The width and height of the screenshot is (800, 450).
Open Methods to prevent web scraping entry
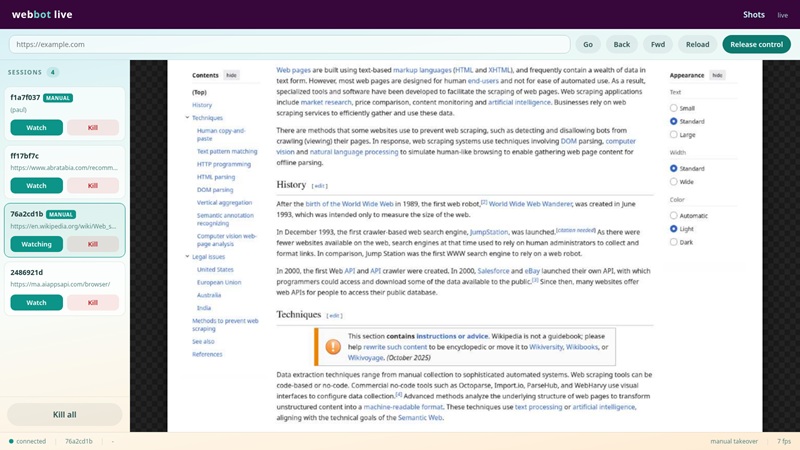click(225, 325)
